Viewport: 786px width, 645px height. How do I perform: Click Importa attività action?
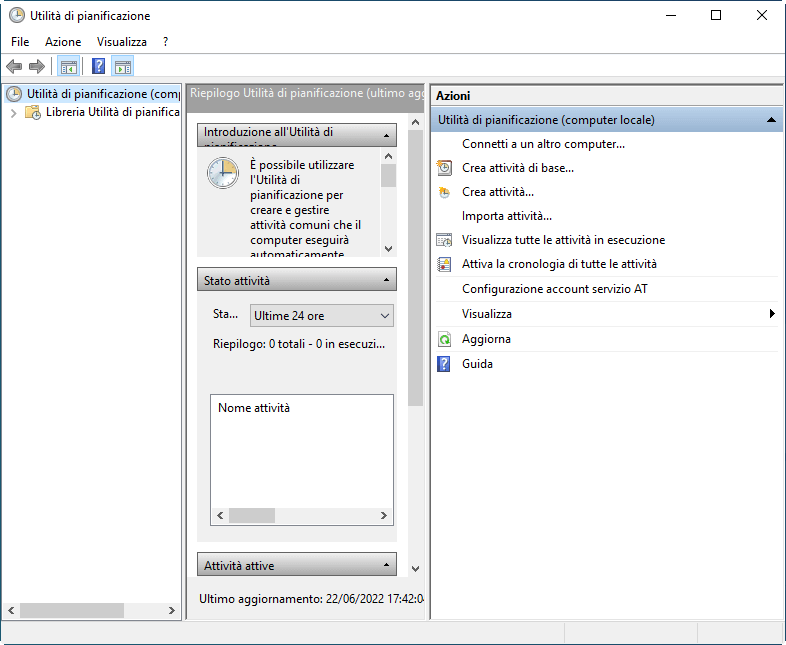tap(506, 216)
